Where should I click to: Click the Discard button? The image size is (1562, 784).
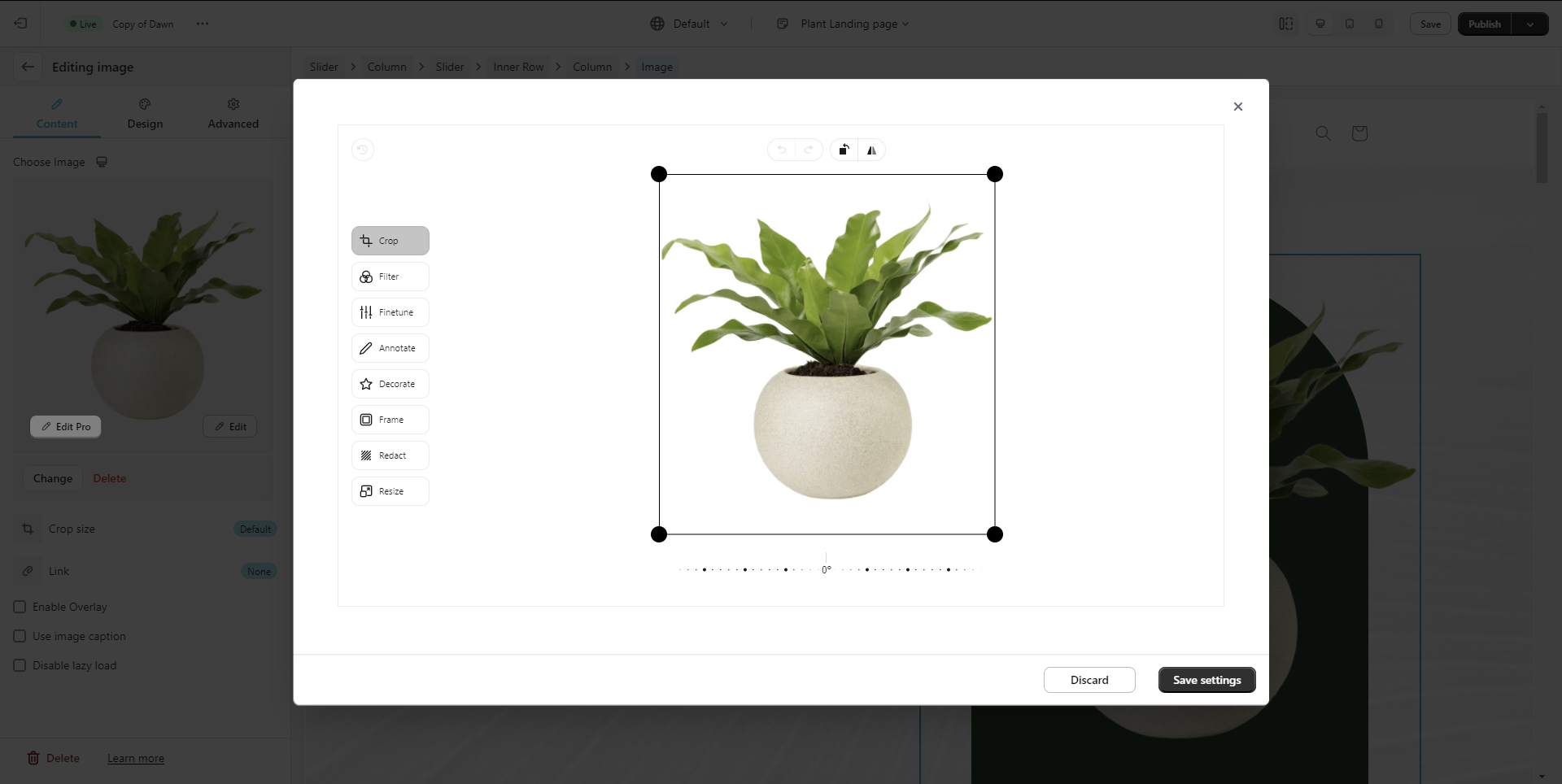pos(1089,680)
